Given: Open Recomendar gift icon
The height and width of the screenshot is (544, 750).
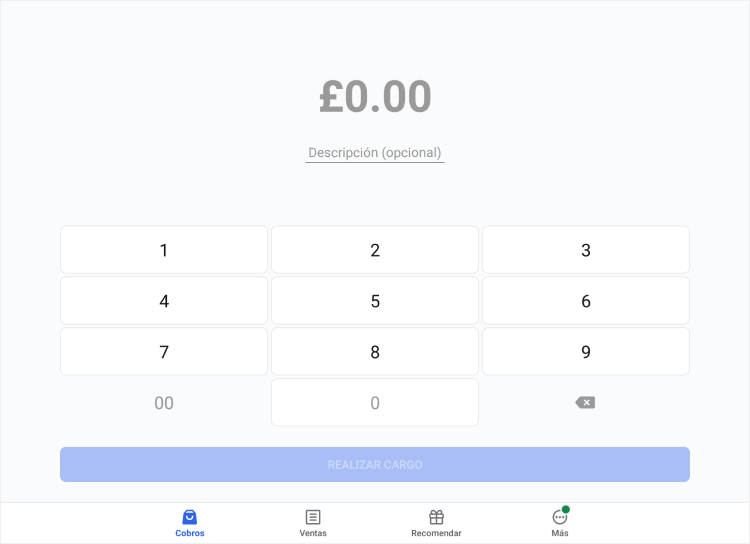Looking at the screenshot, I should (x=436, y=517).
